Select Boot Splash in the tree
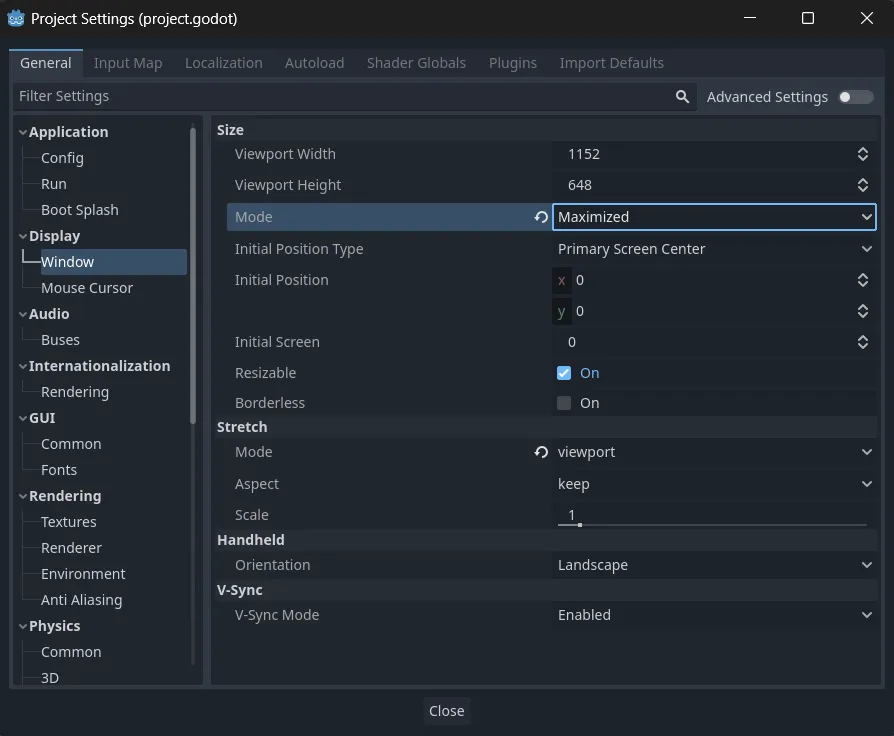This screenshot has height=736, width=894. (x=80, y=210)
